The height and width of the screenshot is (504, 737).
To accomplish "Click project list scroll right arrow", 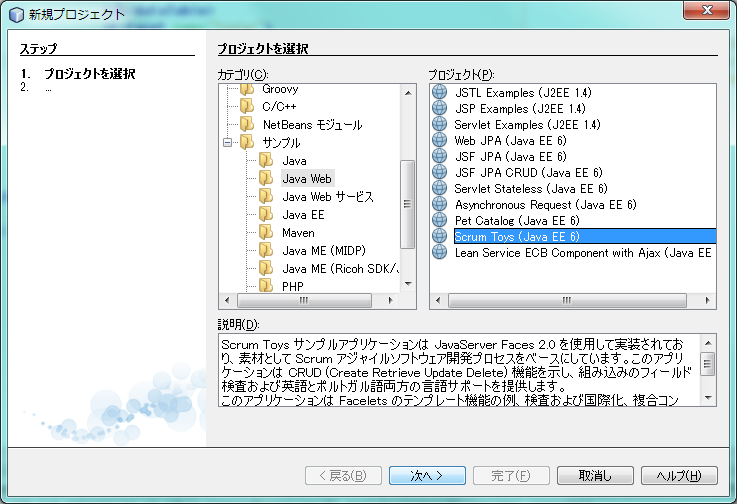I will (707, 300).
